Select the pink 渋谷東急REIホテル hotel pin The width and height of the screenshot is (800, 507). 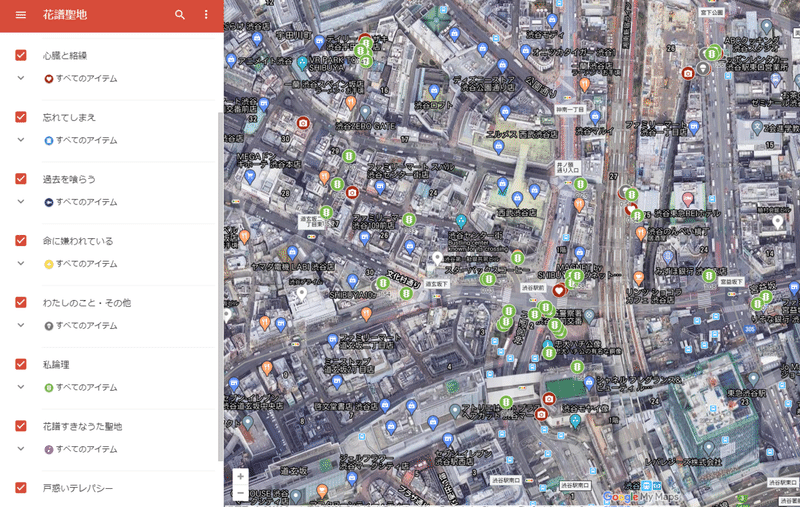[688, 198]
